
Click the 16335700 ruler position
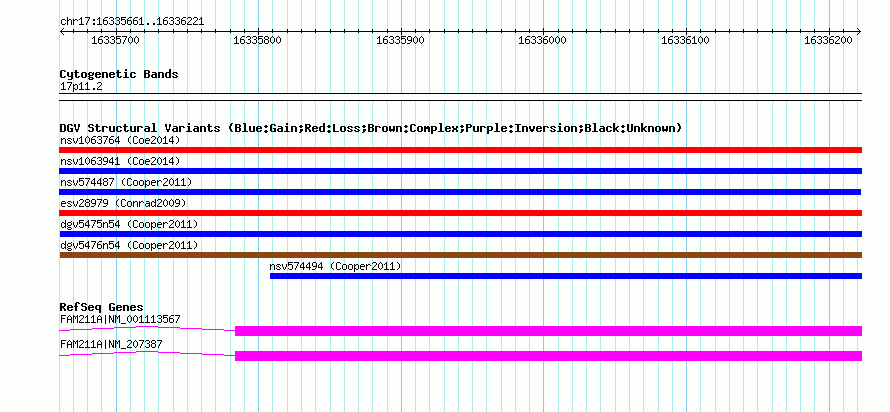[x=115, y=41]
